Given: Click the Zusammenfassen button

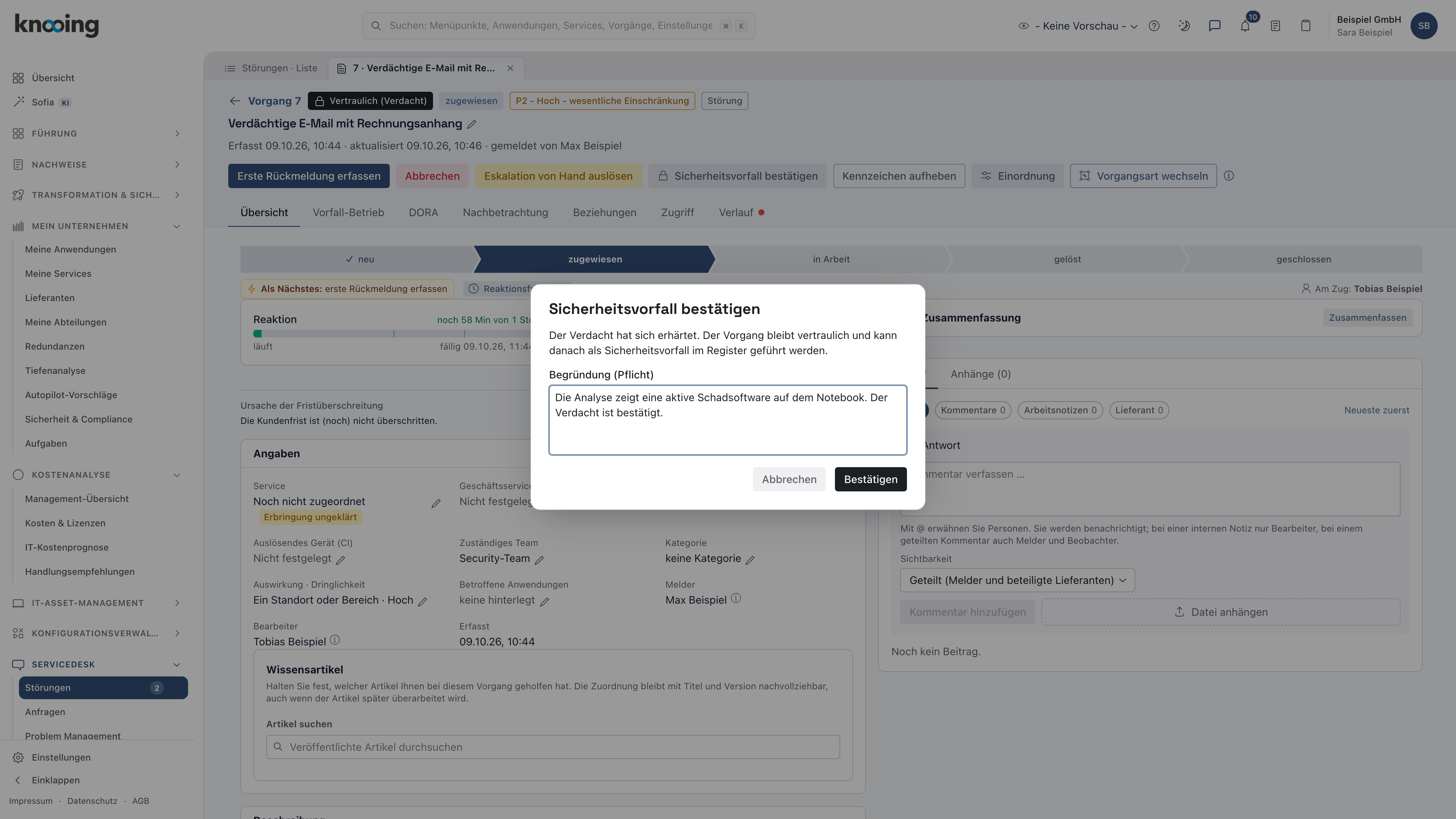Looking at the screenshot, I should coord(1367,318).
